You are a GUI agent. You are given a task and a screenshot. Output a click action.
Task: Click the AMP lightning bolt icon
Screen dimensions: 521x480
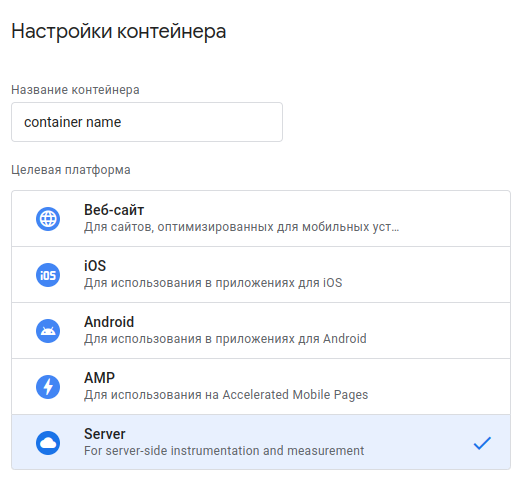pyautogui.click(x=48, y=387)
